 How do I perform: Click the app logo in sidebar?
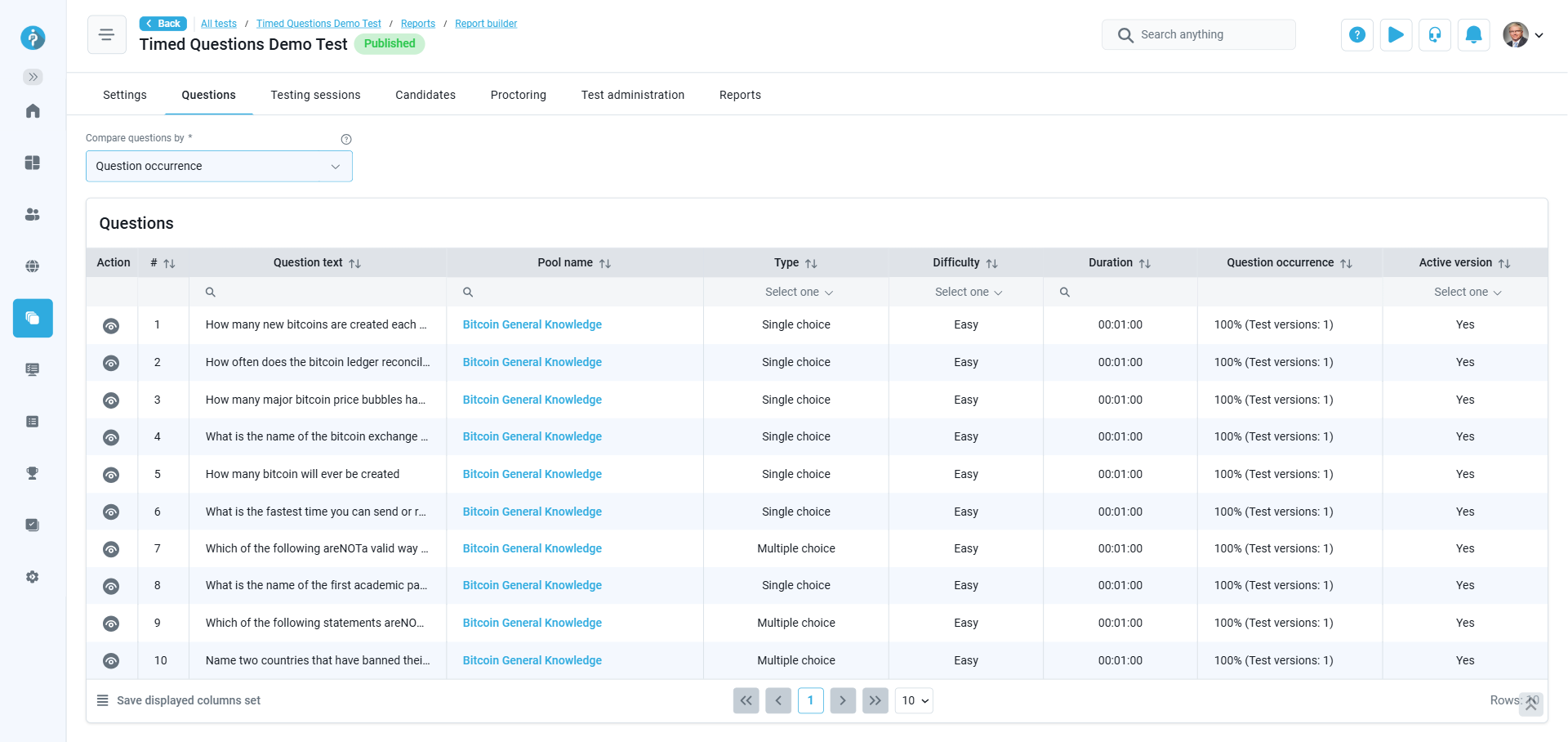coord(33,38)
